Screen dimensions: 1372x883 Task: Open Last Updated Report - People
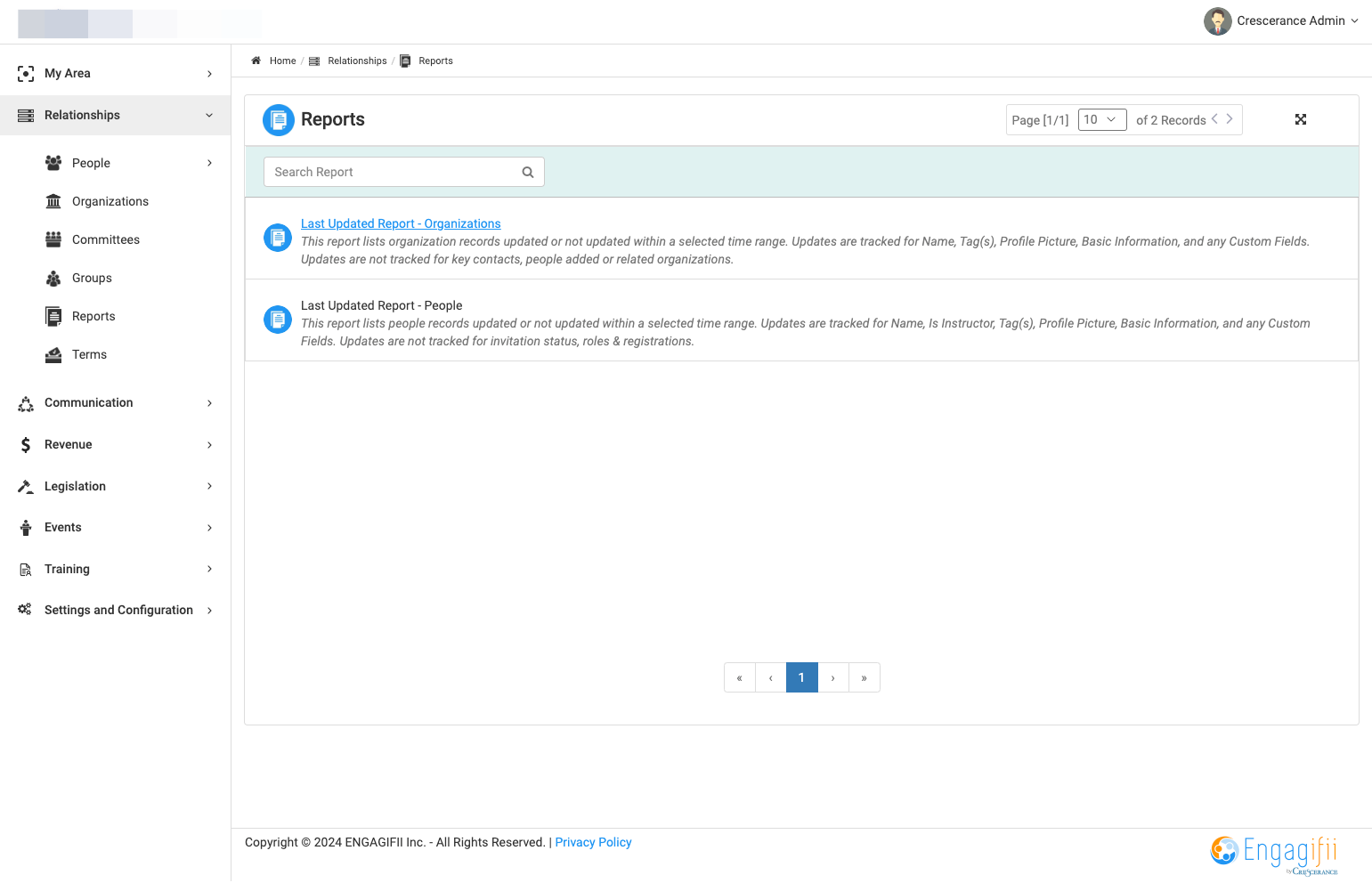(x=381, y=305)
